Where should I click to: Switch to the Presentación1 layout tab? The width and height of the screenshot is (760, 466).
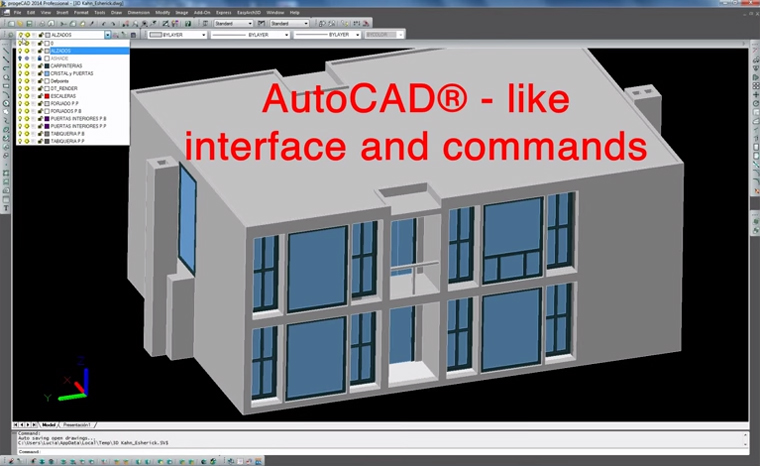pyautogui.click(x=77, y=425)
